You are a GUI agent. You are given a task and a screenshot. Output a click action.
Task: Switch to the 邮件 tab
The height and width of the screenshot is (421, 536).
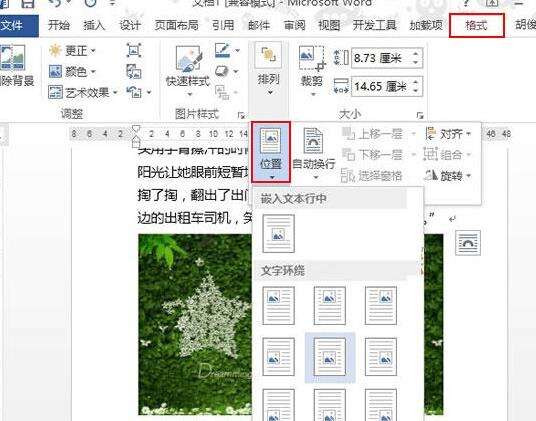click(259, 25)
